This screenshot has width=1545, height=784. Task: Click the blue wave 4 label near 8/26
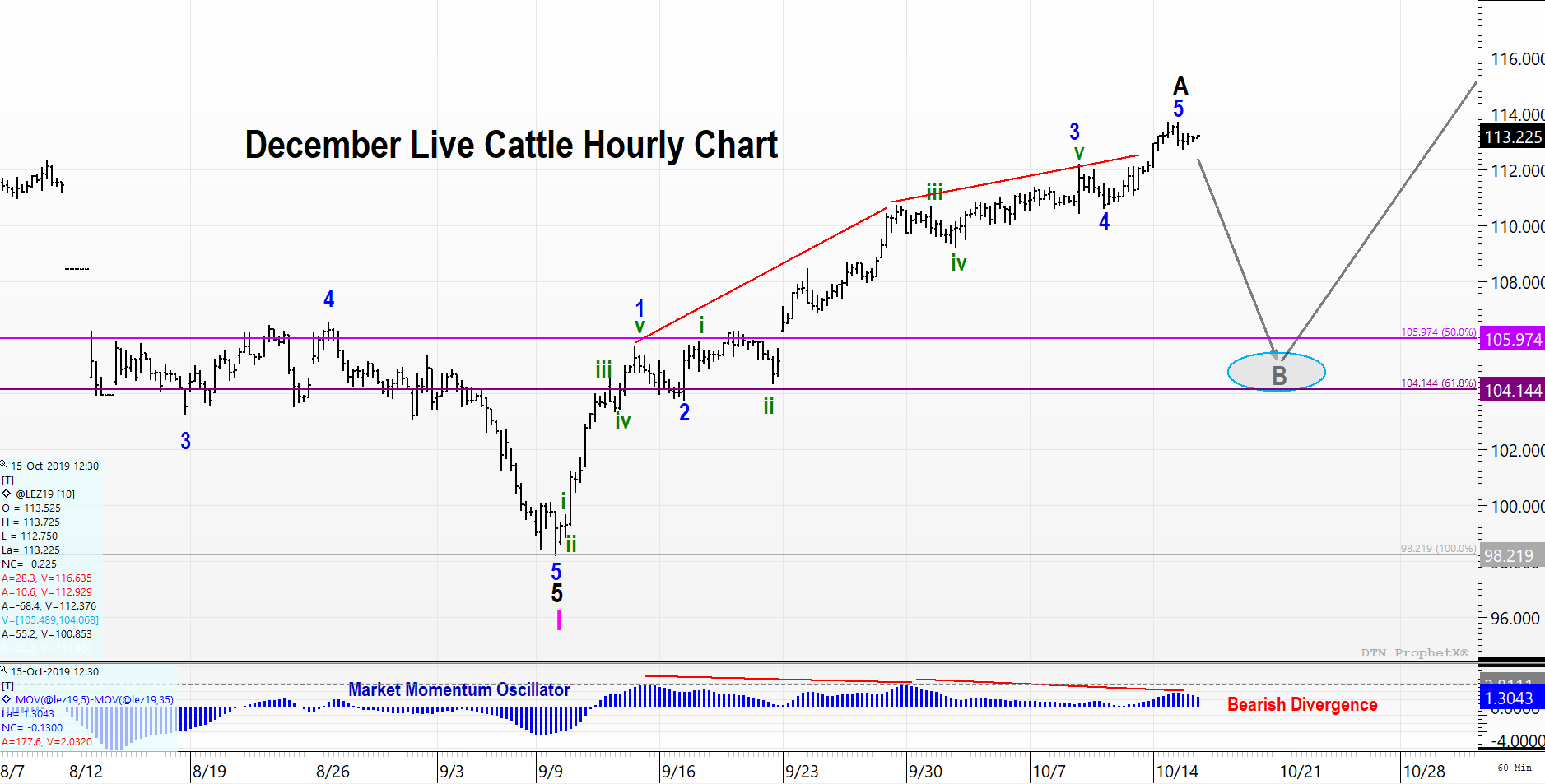click(329, 299)
